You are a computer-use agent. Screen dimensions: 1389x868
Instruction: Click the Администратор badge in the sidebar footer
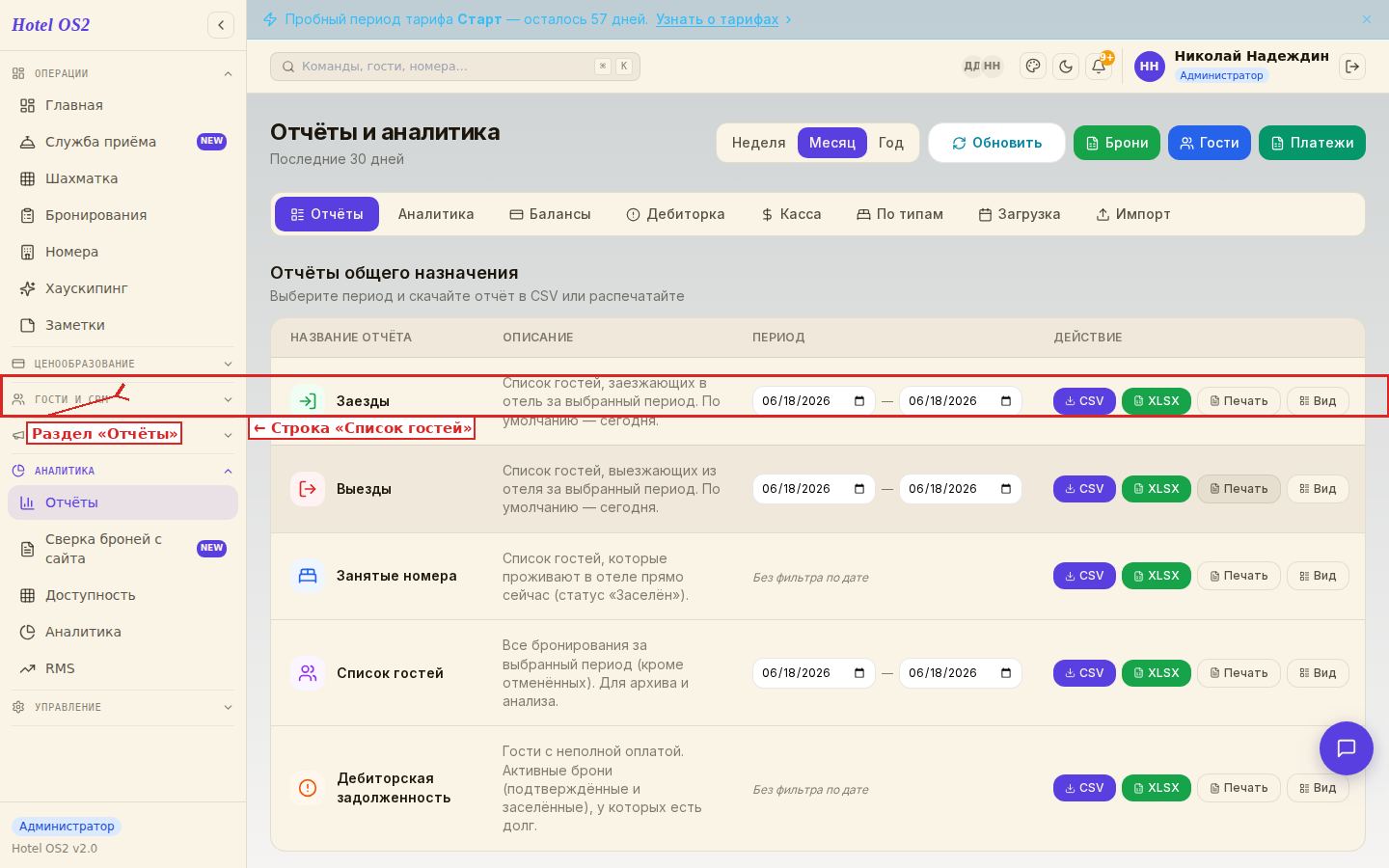point(67,827)
